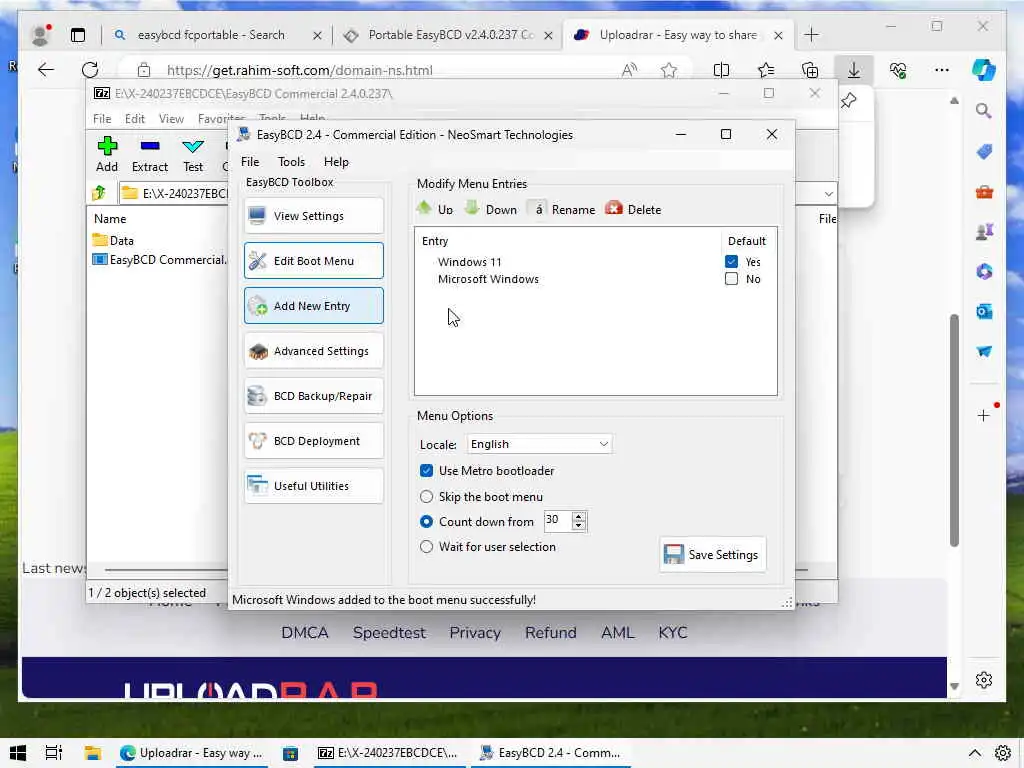The image size is (1024, 768).
Task: Open Add New Entry section
Action: 313,306
